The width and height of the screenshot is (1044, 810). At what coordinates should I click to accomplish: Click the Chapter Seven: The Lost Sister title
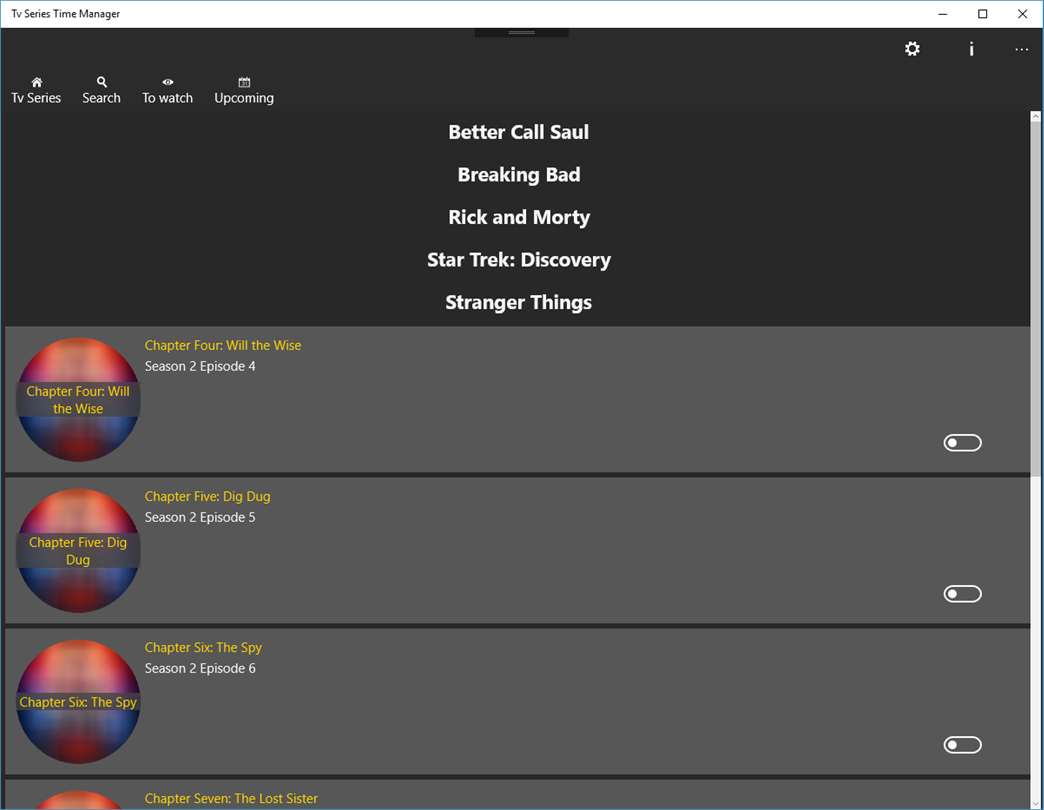tap(231, 799)
